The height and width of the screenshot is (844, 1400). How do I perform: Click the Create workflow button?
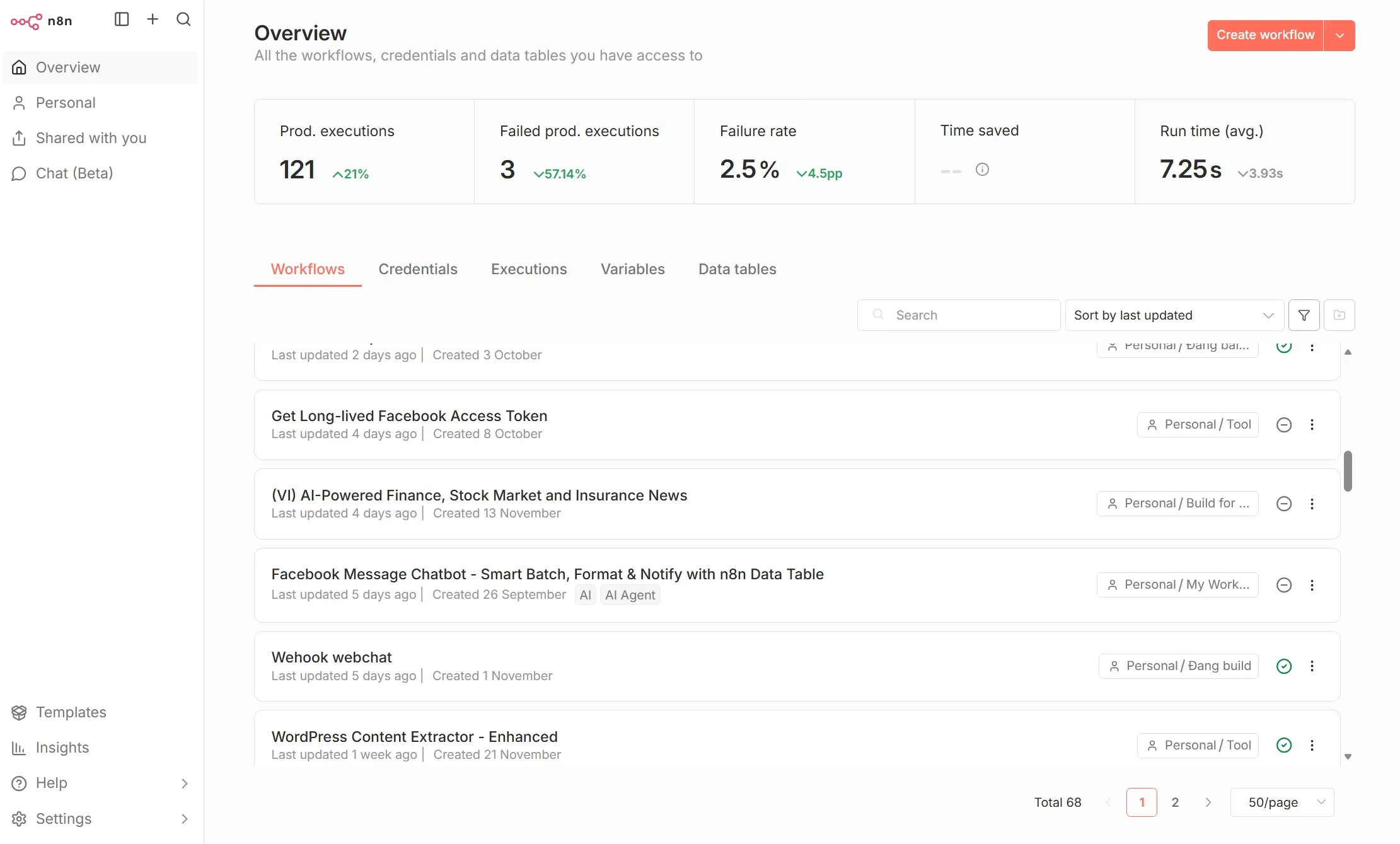point(1265,35)
